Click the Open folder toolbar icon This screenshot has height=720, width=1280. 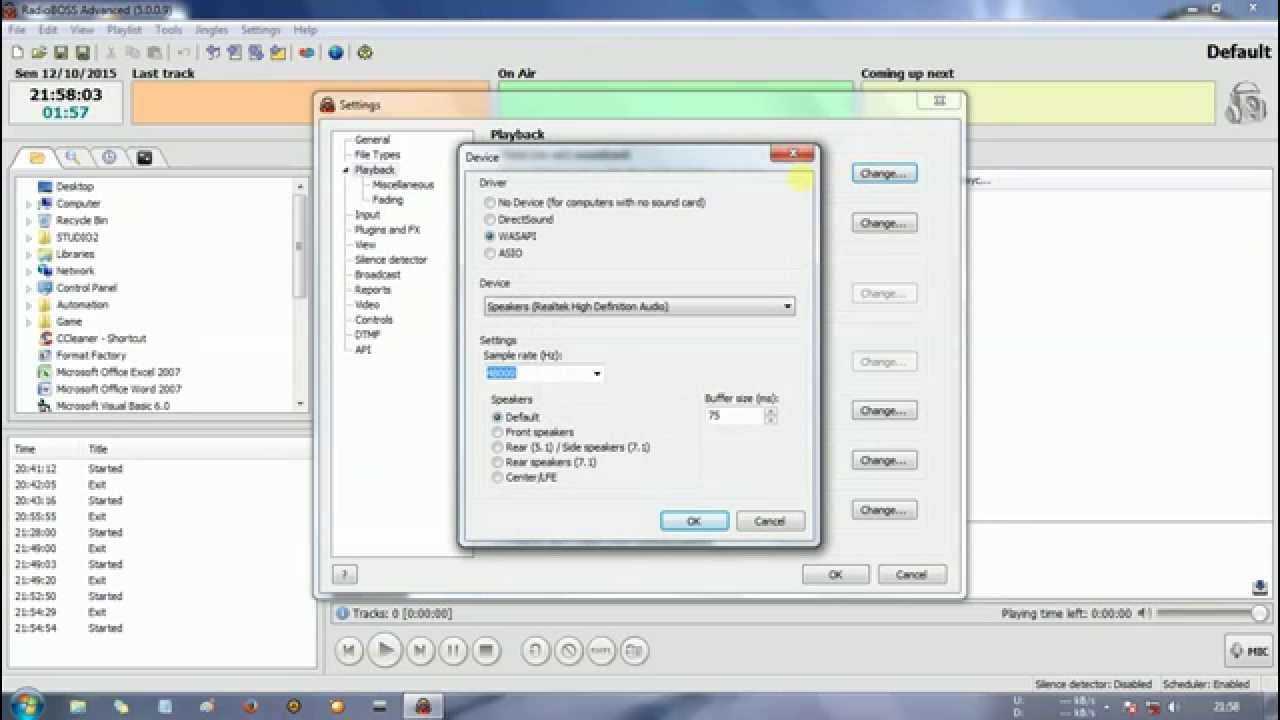[x=39, y=52]
